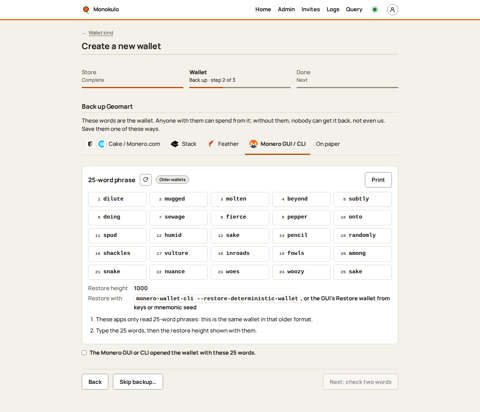Go to Invites in the top navigation
Screen dimensions: 480x412
pyautogui.click(x=311, y=9)
